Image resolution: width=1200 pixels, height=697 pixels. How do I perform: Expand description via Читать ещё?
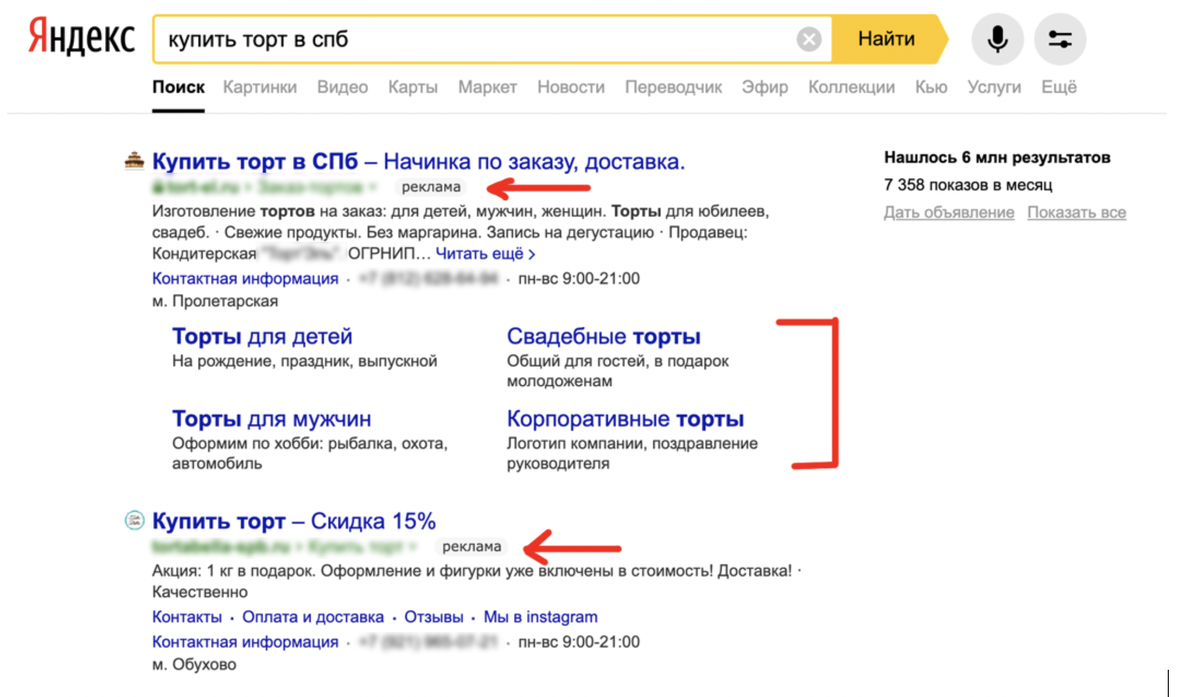(485, 254)
